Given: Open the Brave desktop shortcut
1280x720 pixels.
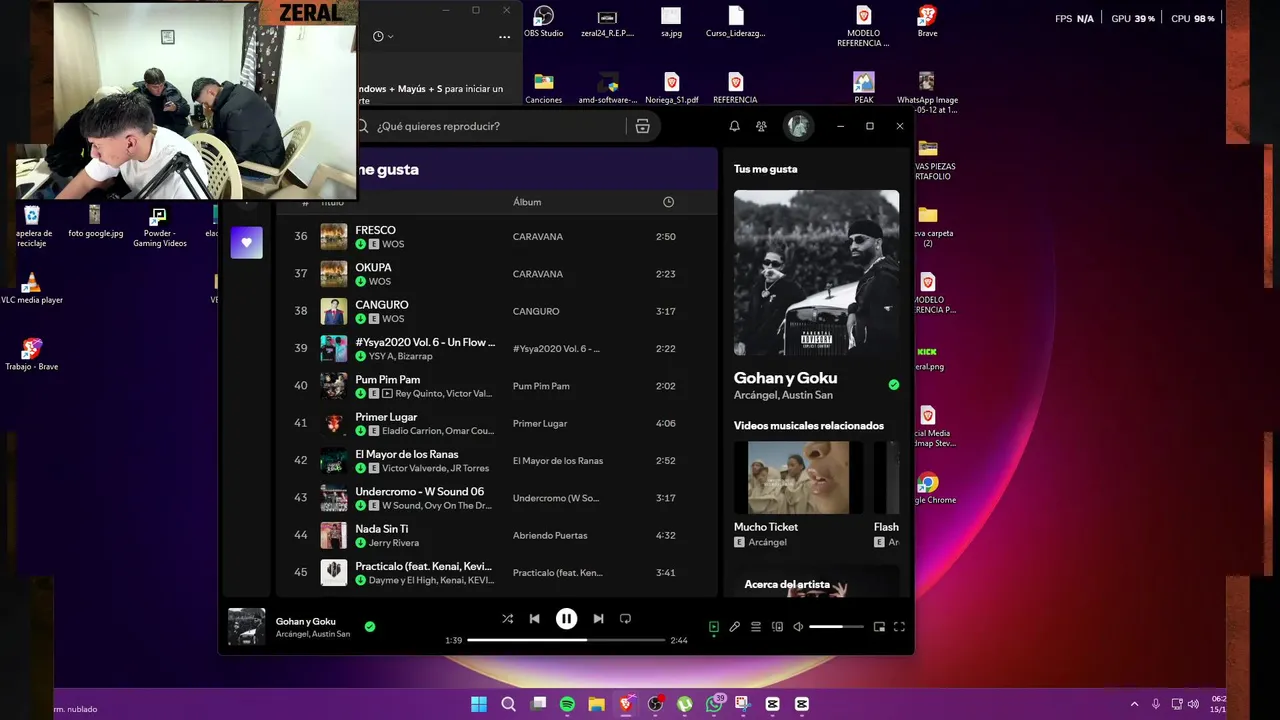Looking at the screenshot, I should (927, 21).
